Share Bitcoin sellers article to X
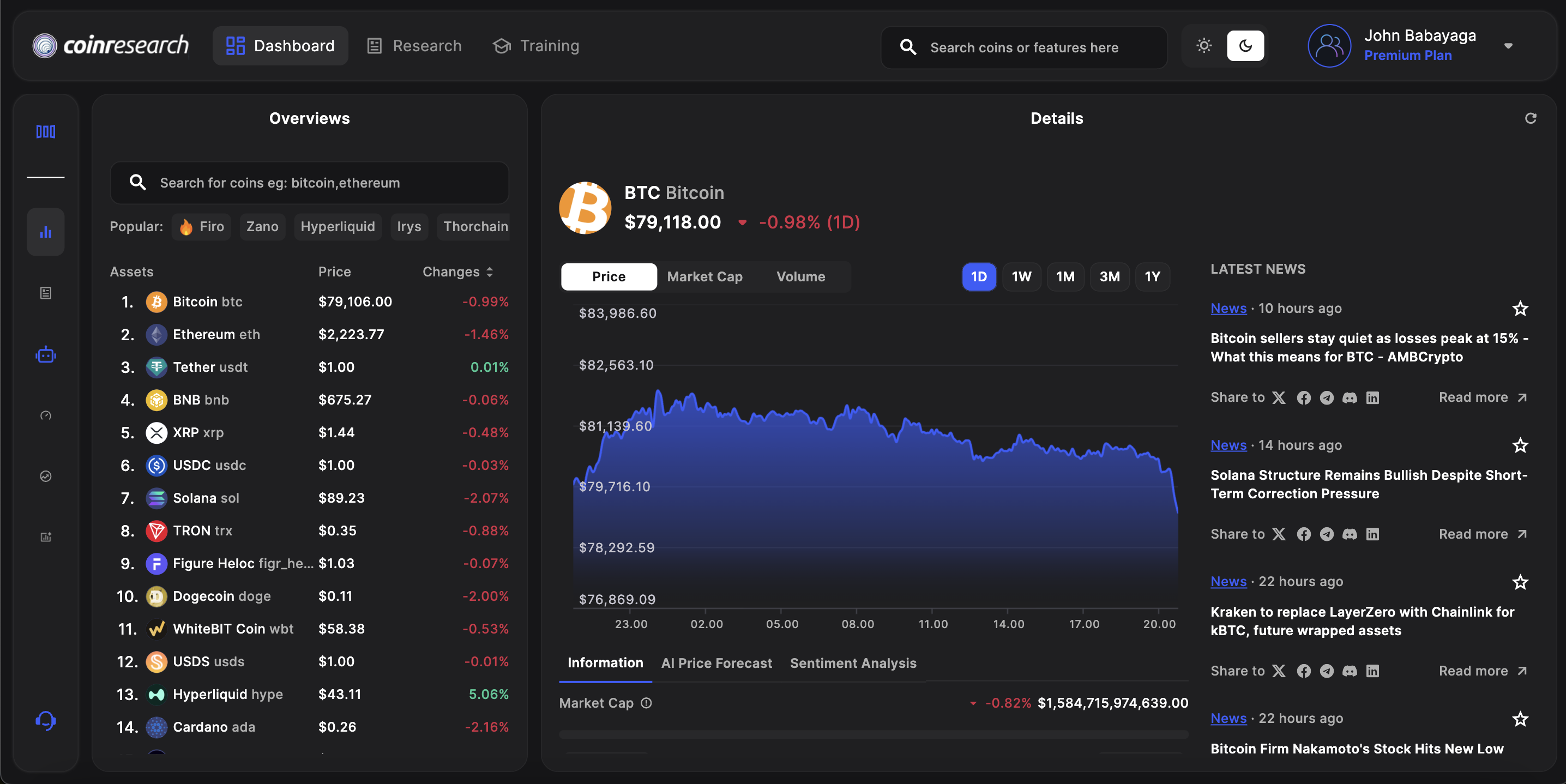This screenshot has width=1566, height=784. [1279, 397]
